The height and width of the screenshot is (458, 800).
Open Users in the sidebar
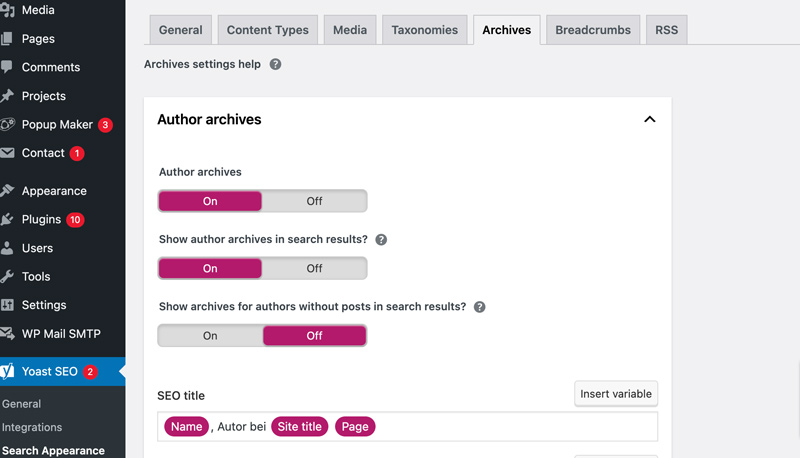point(37,248)
